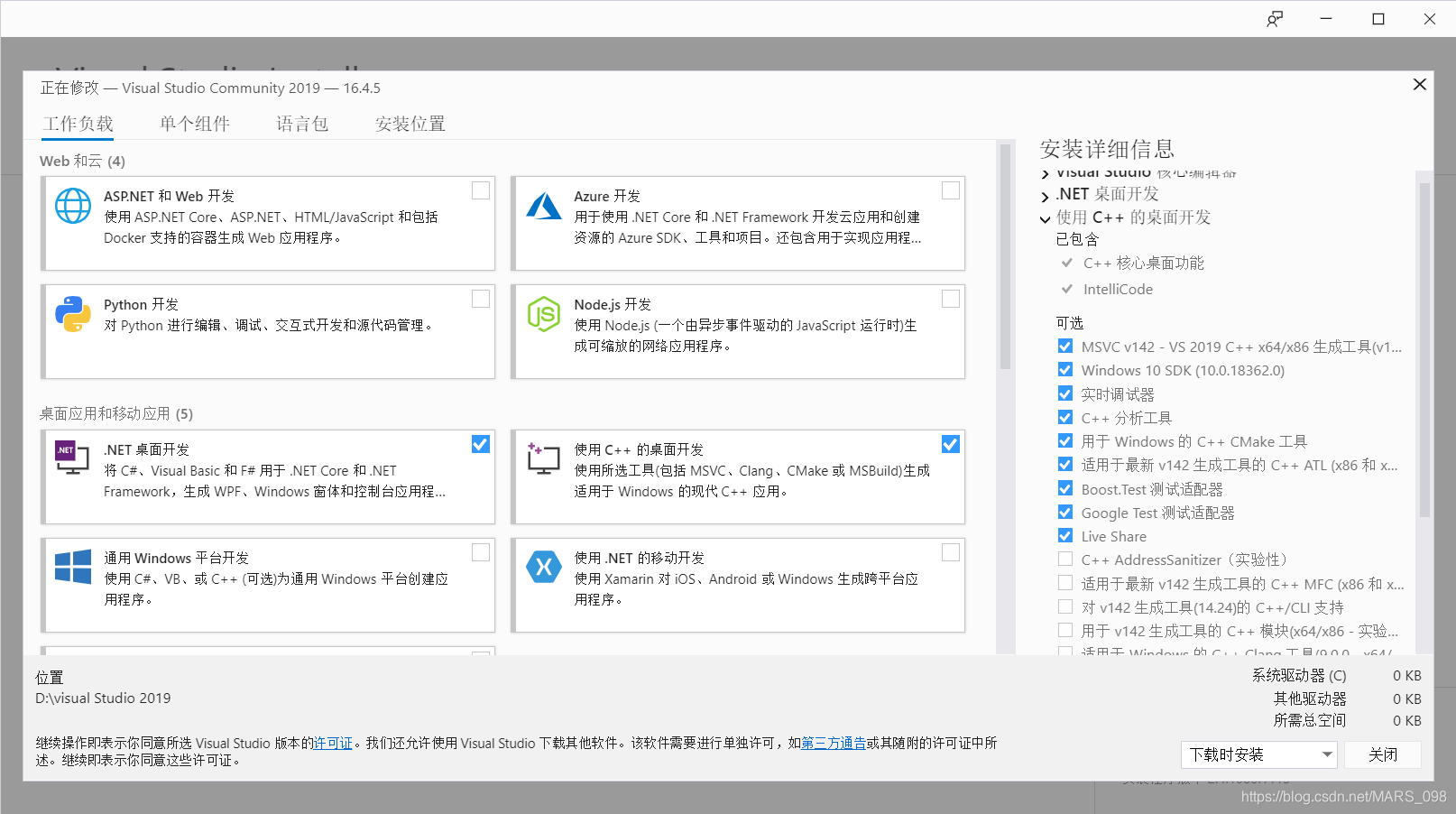
Task: Switch to the 语言包 tab
Action: (302, 124)
